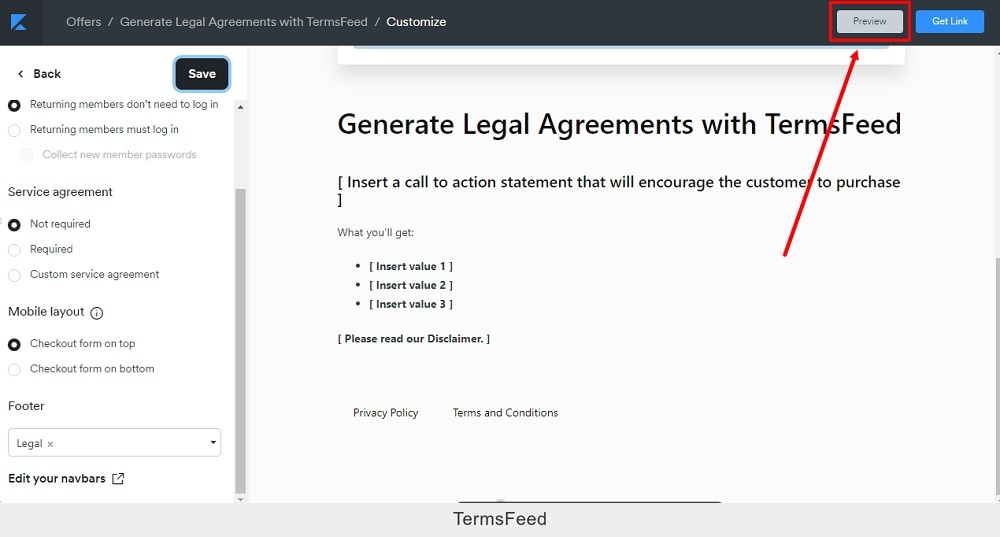Click the Mobile layout section label
The width and height of the screenshot is (1000, 537).
click(x=46, y=312)
